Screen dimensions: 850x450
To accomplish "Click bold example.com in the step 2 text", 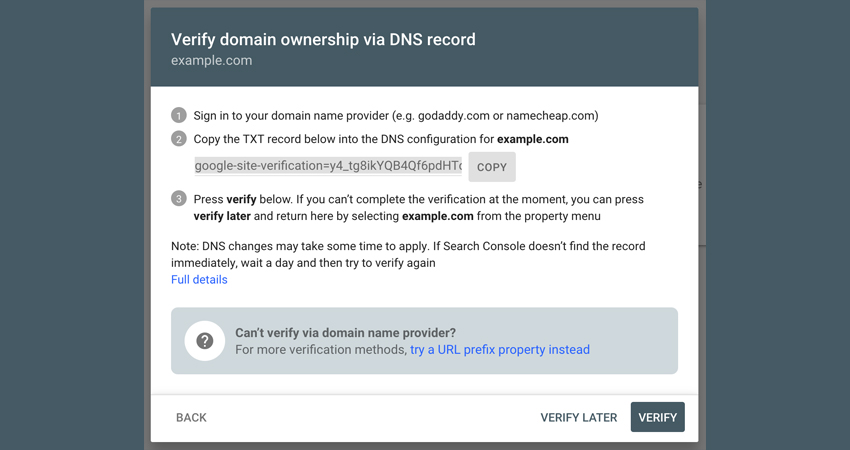I will coord(533,139).
